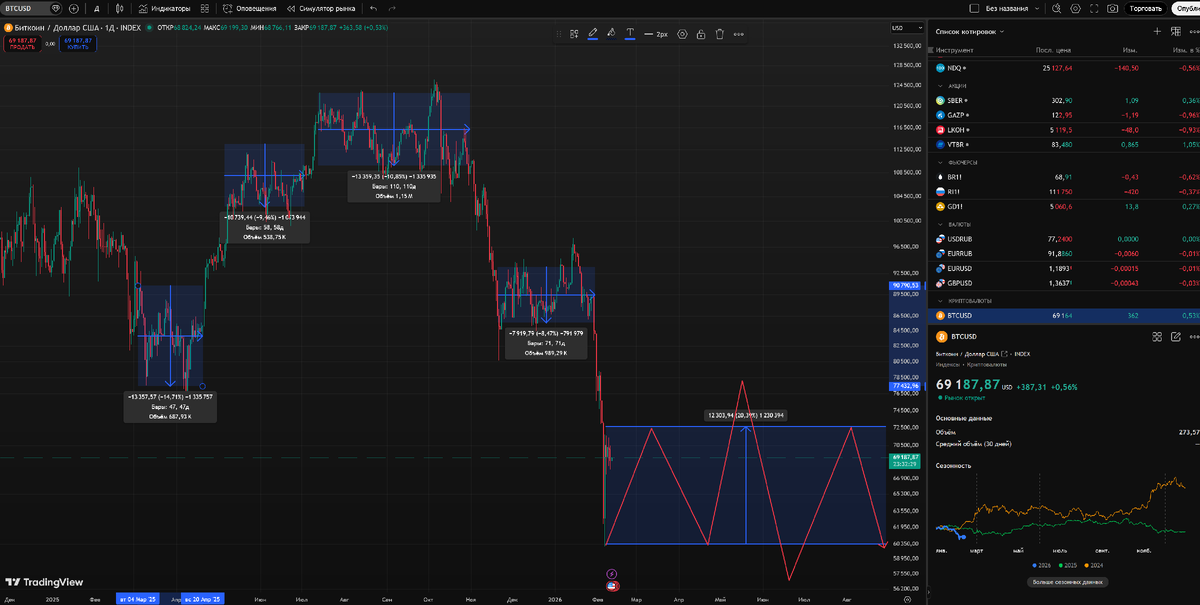
Task: Select GBPUSD in the watchlist
Action: tap(1064, 284)
